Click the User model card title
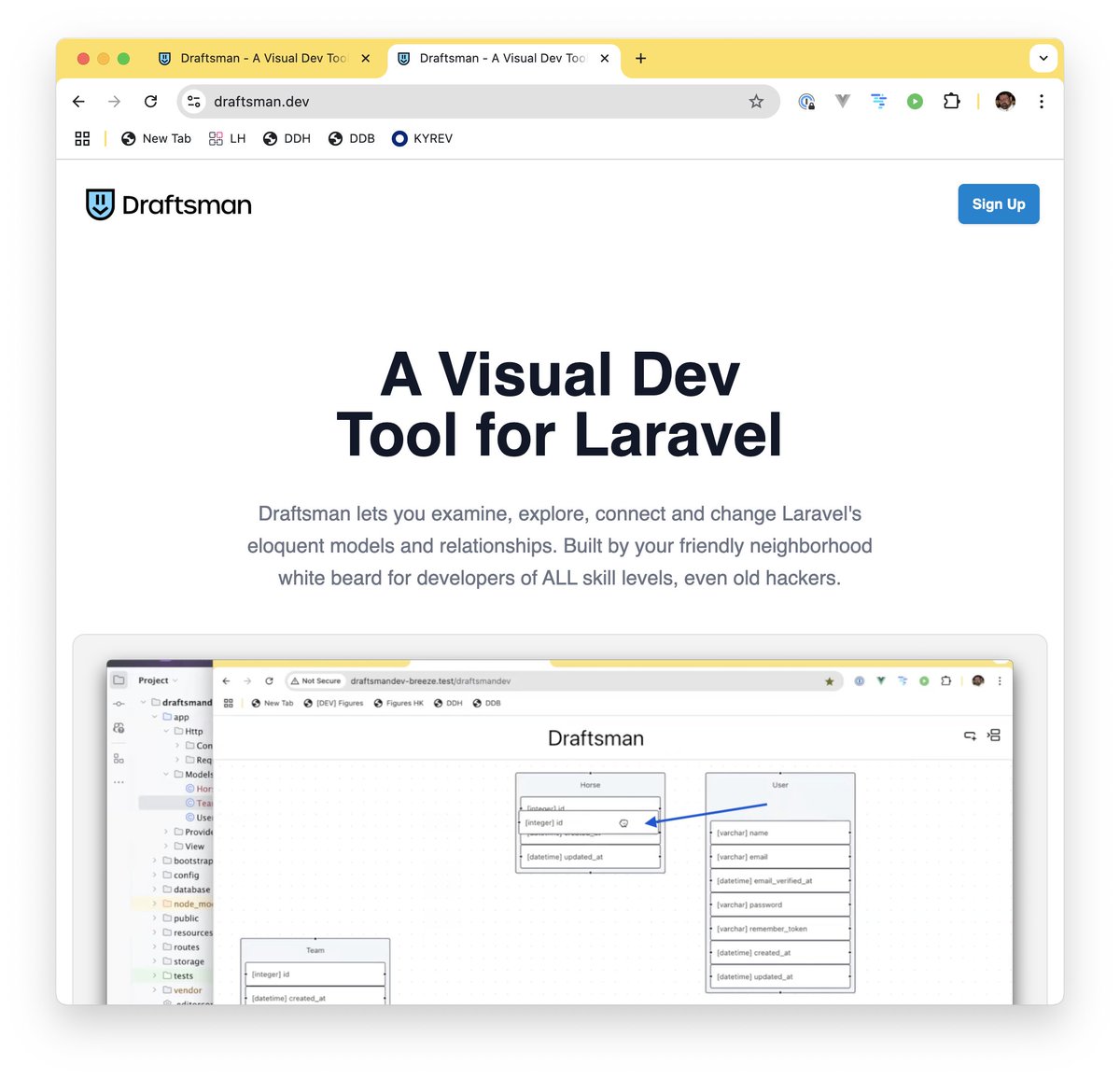This screenshot has height=1079, width=1120. point(780,785)
